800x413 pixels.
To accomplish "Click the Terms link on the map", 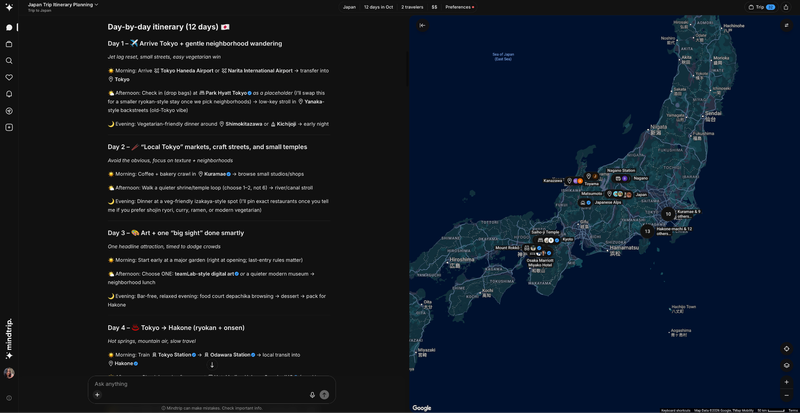I will (792, 410).
